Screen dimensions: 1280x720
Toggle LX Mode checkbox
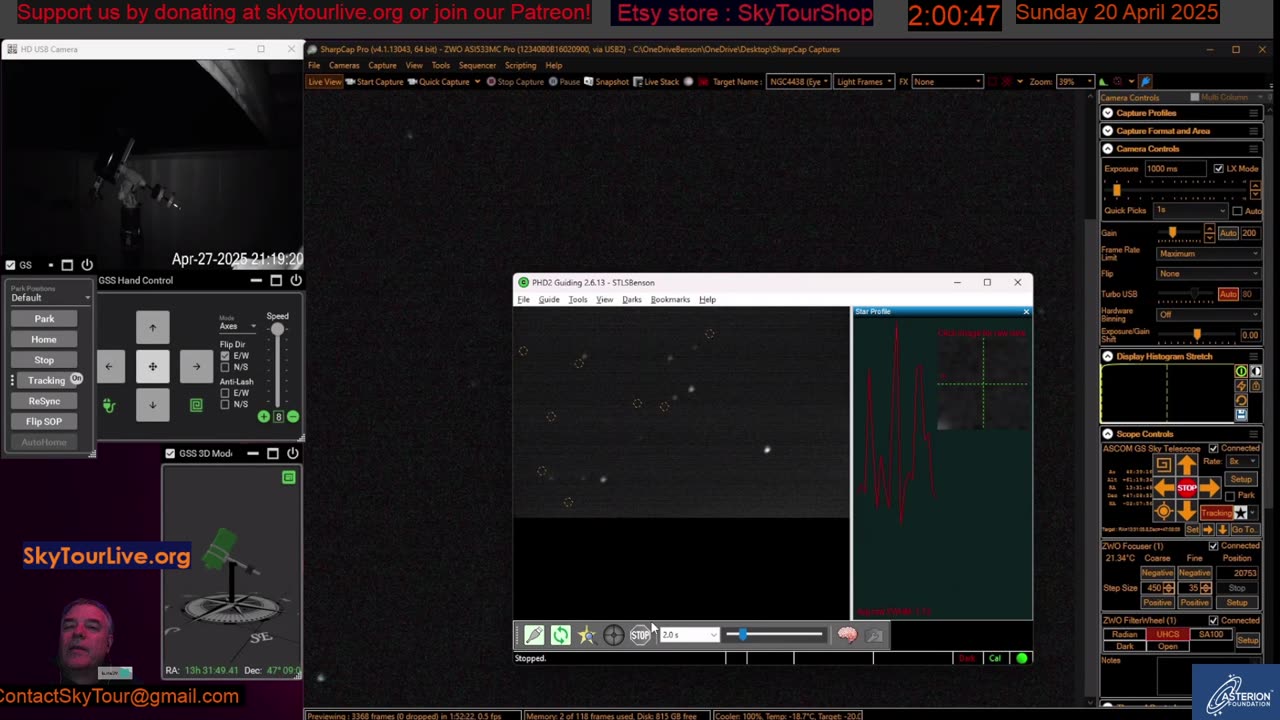[1218, 168]
